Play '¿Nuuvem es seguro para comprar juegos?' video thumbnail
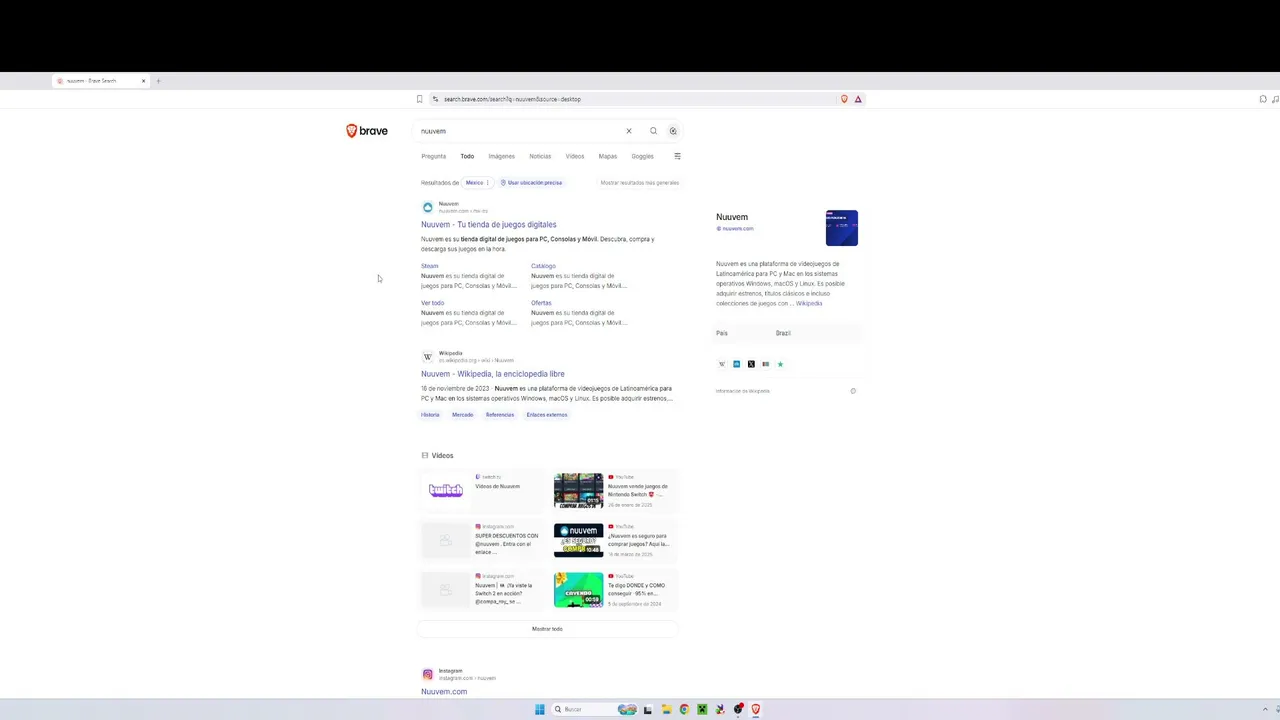The height and width of the screenshot is (720, 1280). coord(579,540)
